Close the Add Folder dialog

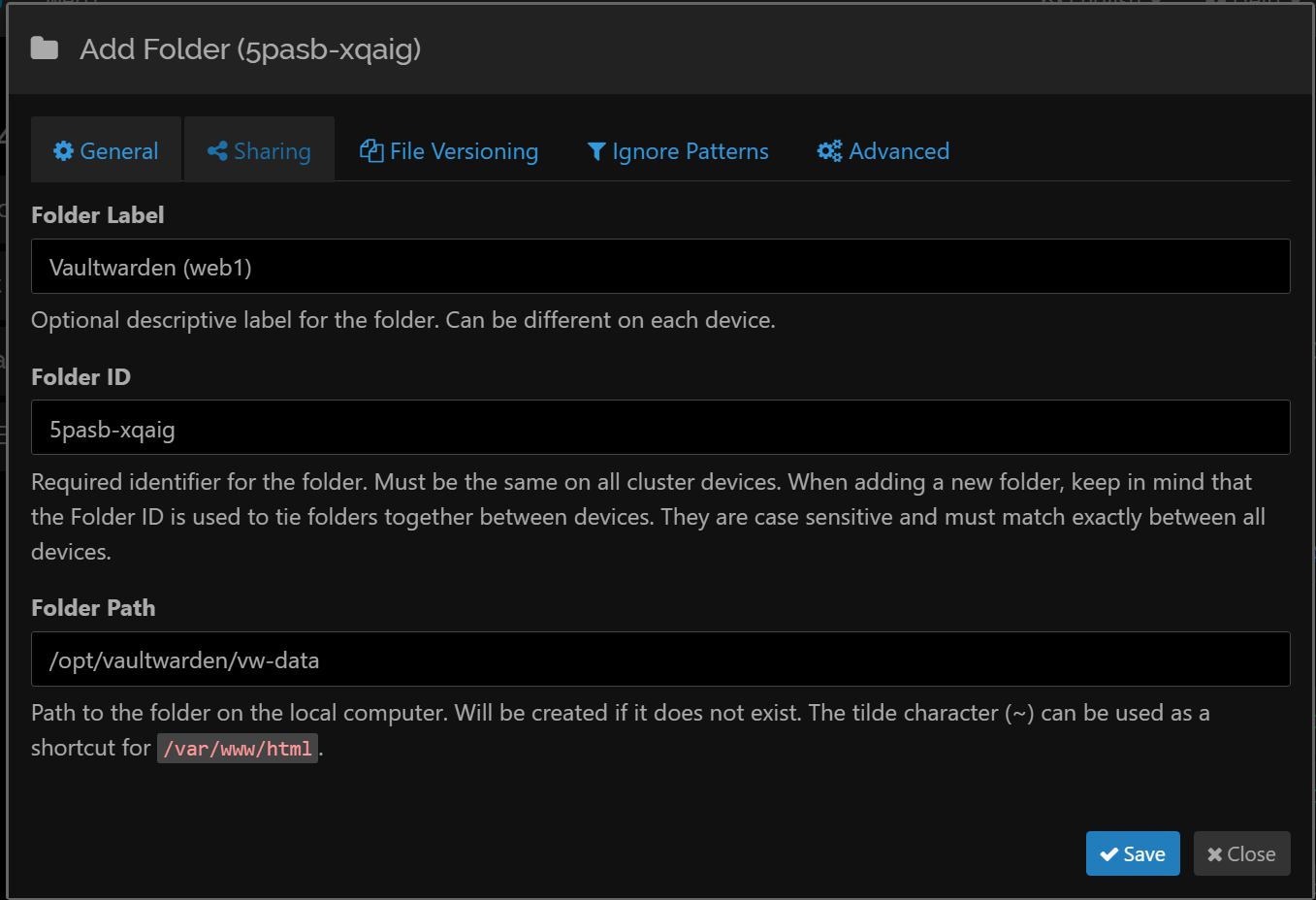click(x=1241, y=853)
